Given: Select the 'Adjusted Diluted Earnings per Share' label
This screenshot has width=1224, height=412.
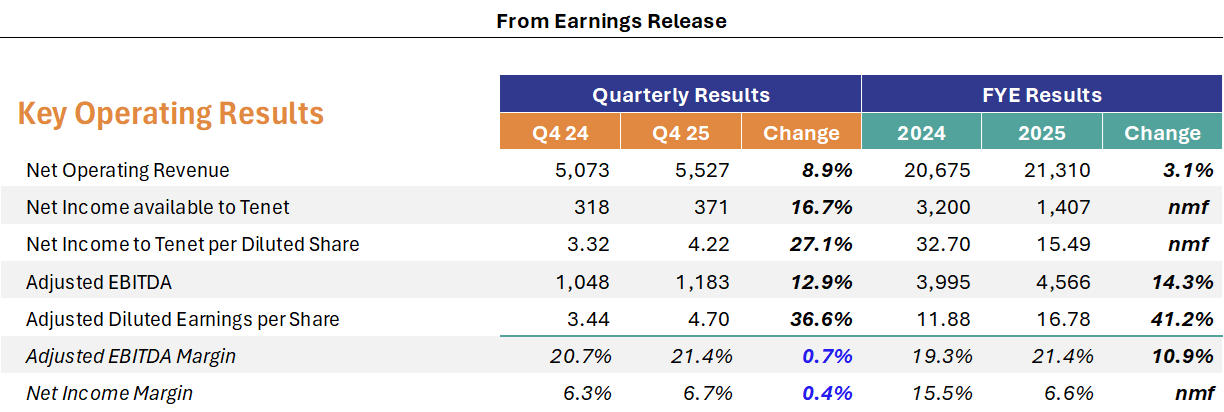Looking at the screenshot, I should point(183,319).
